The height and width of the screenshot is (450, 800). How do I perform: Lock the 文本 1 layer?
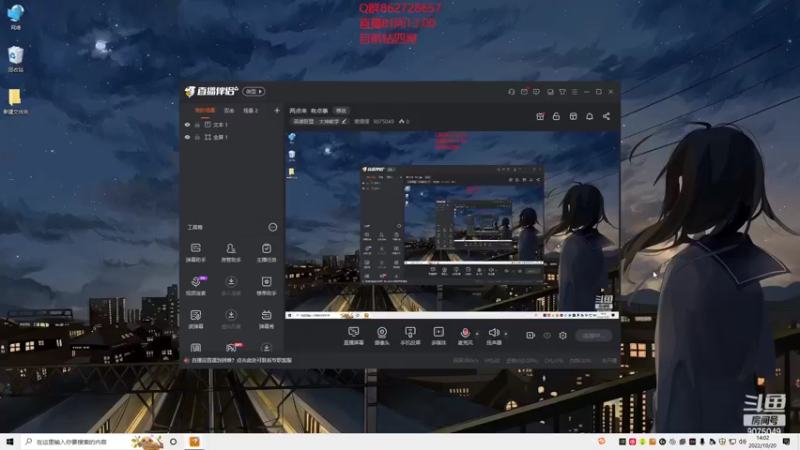pos(197,124)
